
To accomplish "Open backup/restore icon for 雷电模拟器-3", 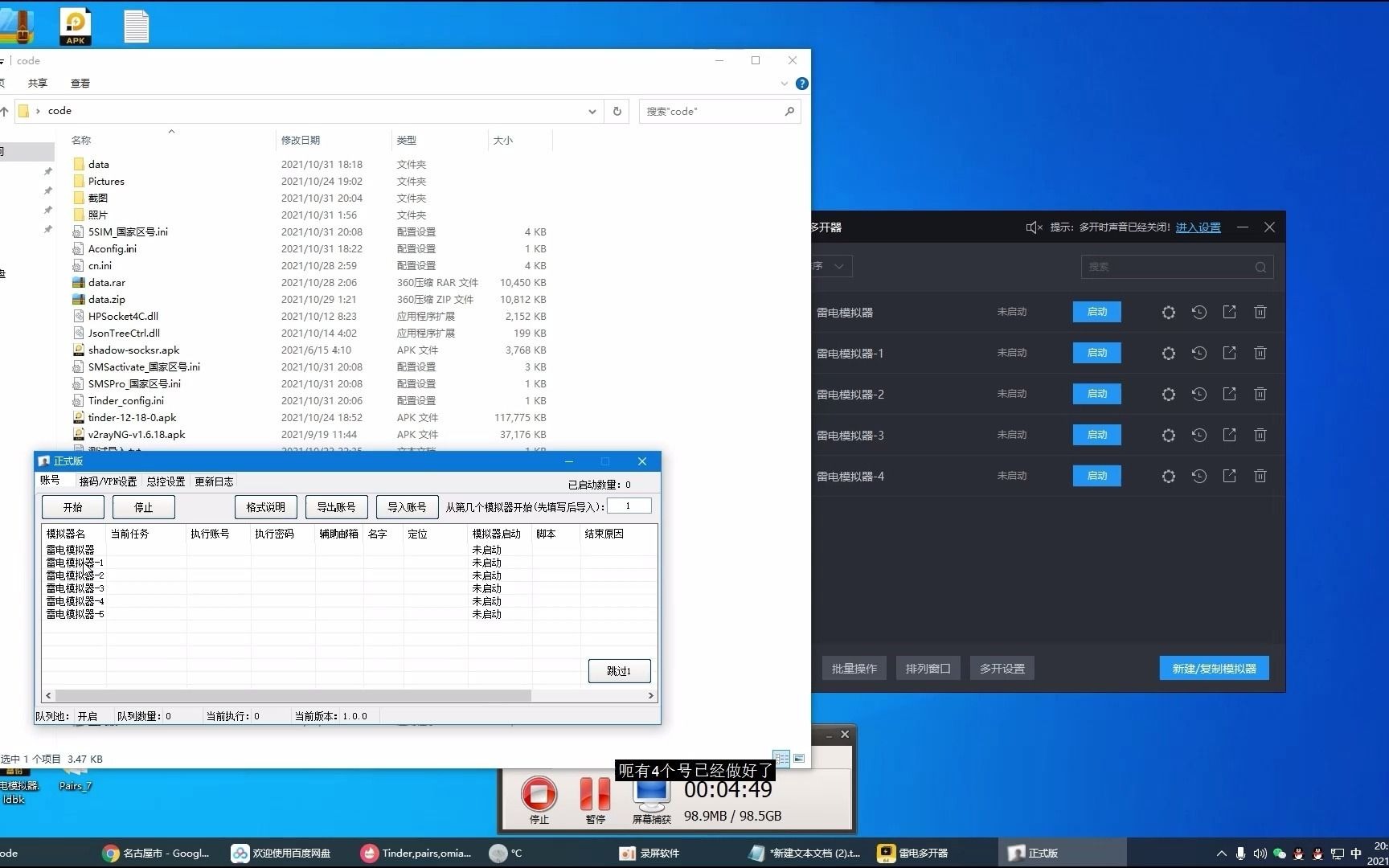I will coord(1199,435).
